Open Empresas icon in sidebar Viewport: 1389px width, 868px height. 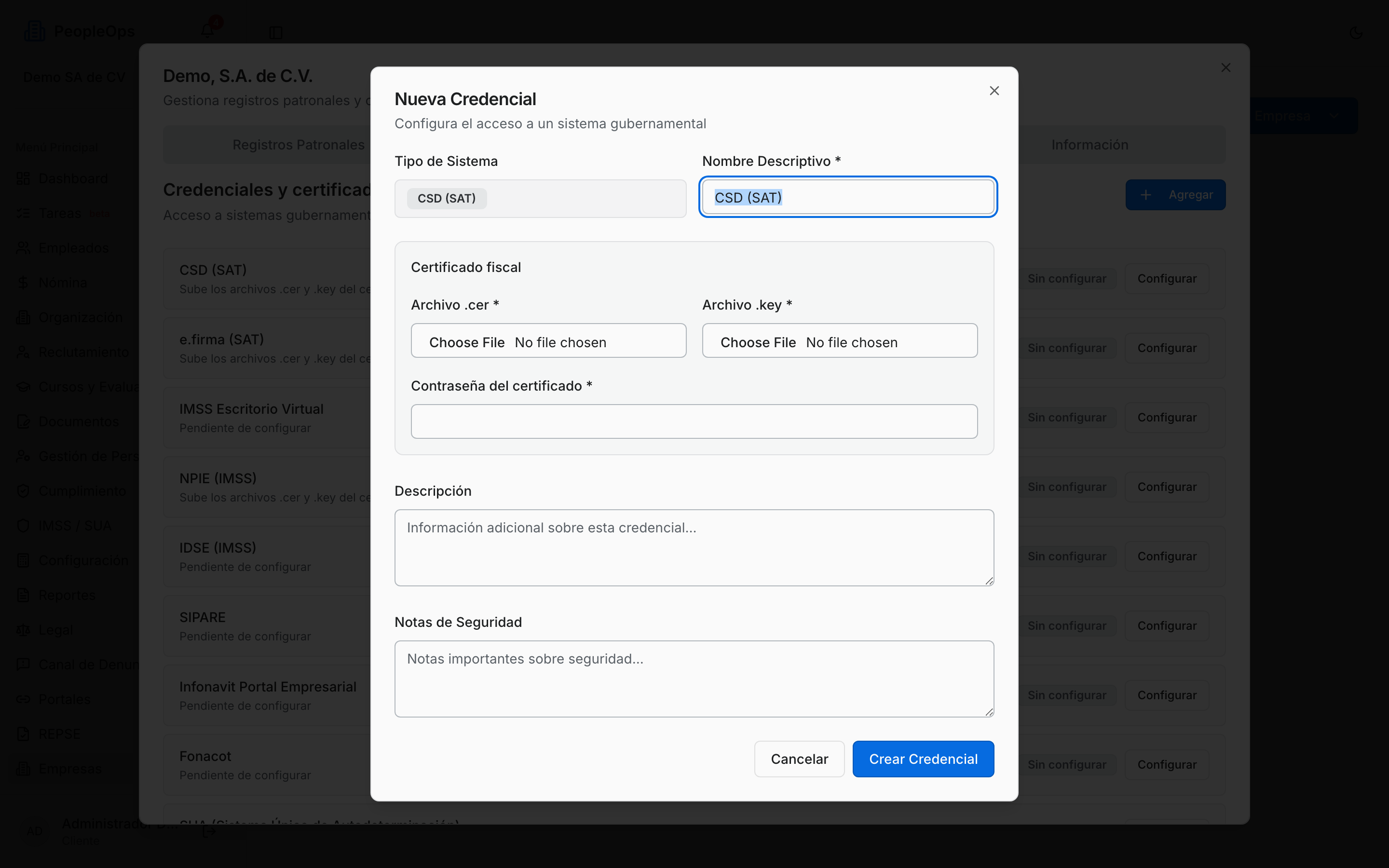click(x=23, y=769)
